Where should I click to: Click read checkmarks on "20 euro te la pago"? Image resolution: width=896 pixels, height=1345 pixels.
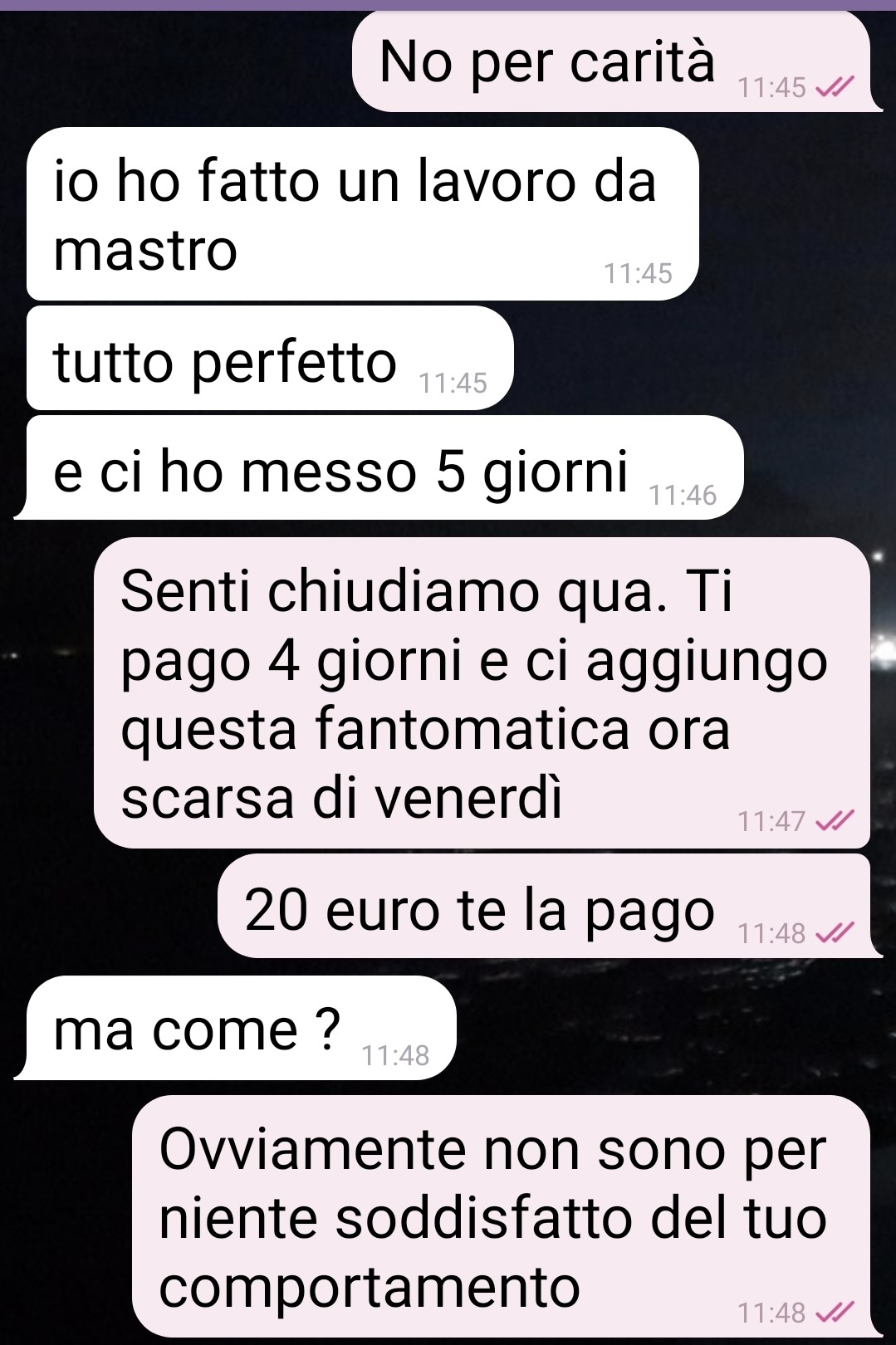[x=835, y=933]
